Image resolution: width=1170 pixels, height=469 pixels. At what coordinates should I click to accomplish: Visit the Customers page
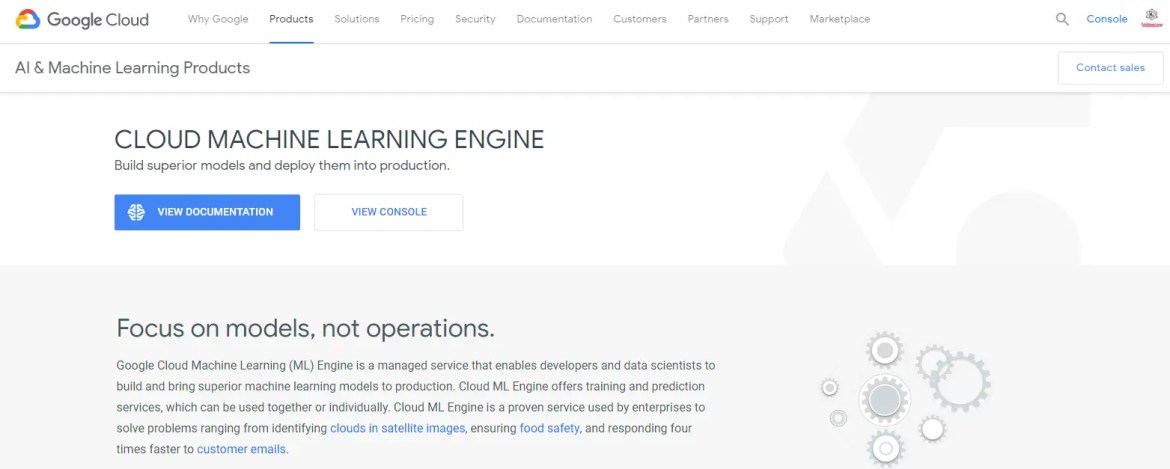tap(640, 19)
